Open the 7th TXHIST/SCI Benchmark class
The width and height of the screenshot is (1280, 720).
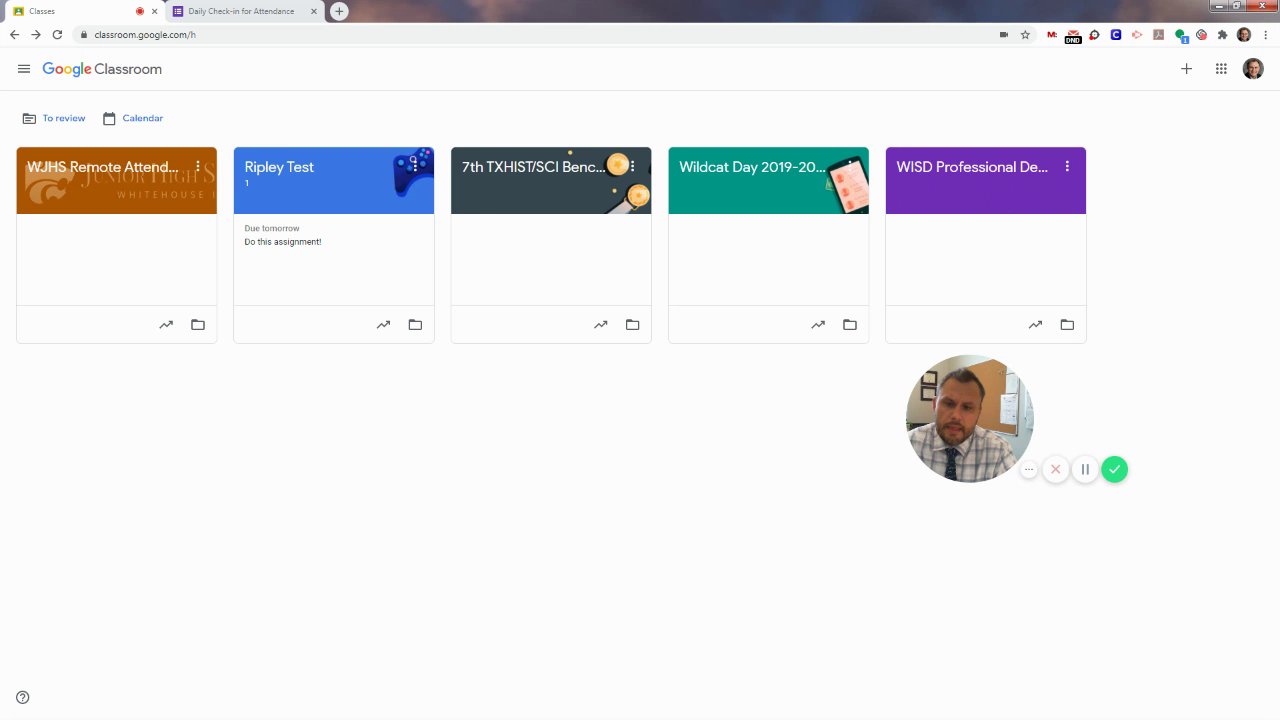tap(533, 167)
